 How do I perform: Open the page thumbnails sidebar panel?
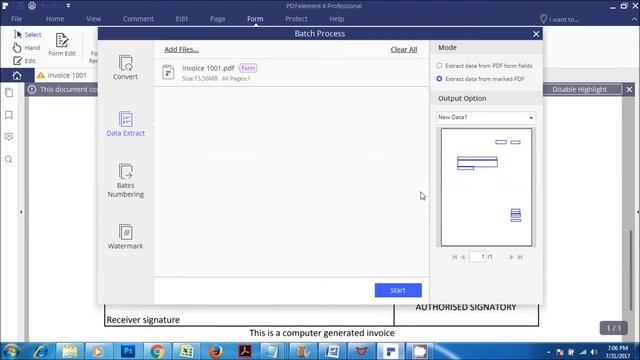[x=9, y=93]
